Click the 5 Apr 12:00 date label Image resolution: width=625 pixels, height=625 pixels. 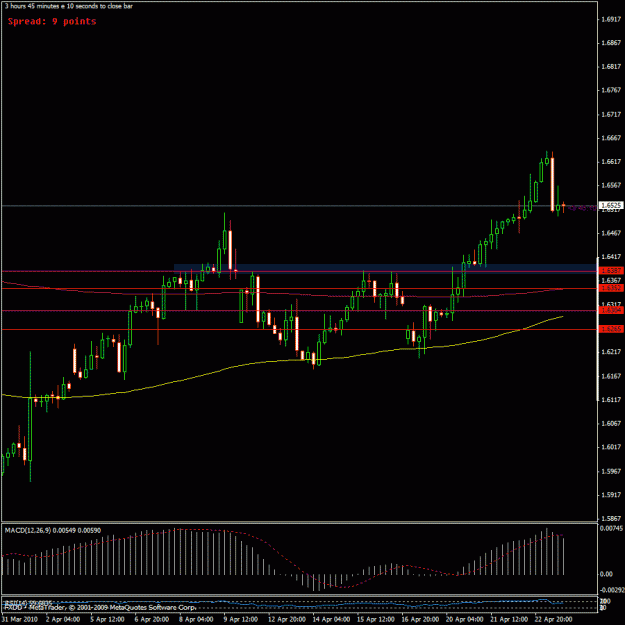click(x=108, y=619)
